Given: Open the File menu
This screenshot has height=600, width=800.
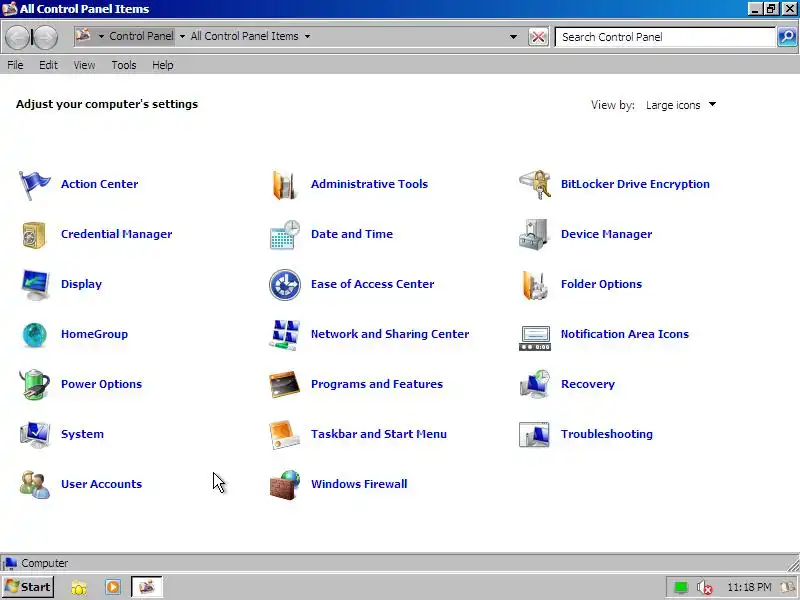Looking at the screenshot, I should (15, 65).
